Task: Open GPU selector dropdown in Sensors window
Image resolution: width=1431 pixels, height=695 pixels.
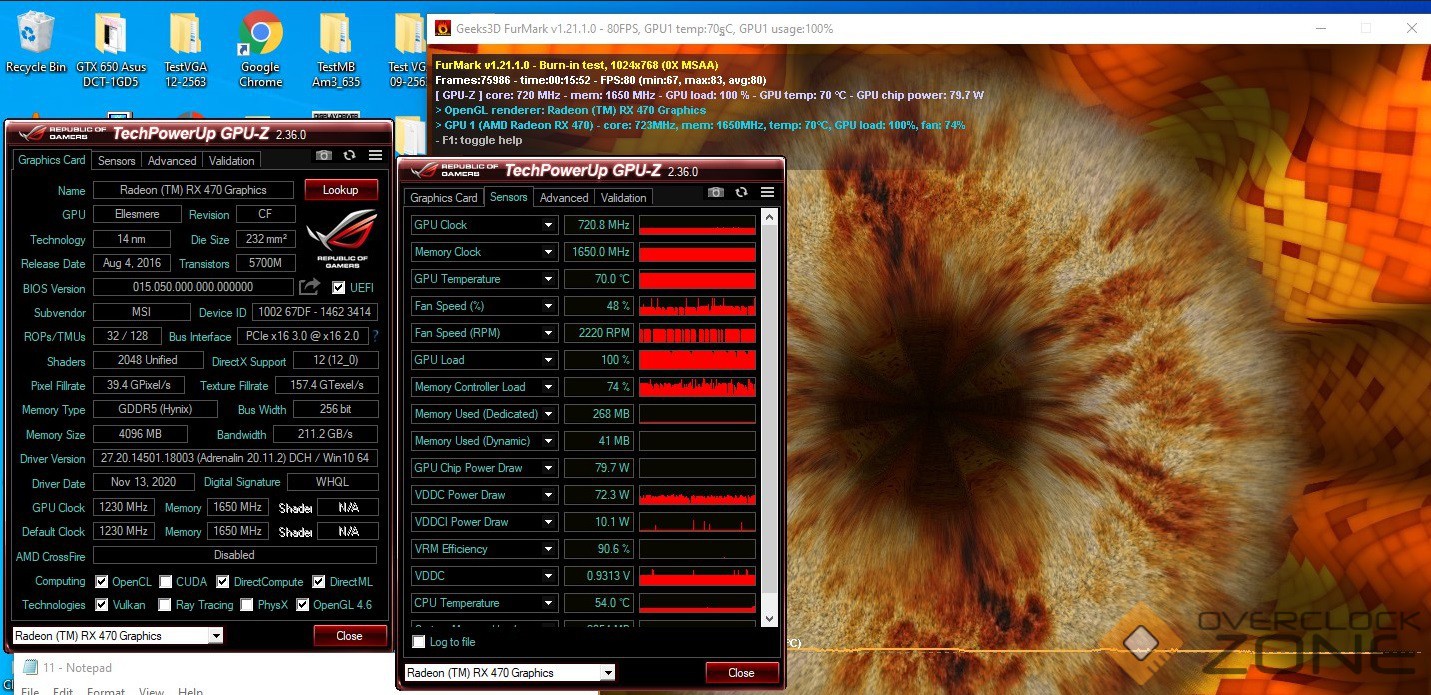Action: (x=608, y=673)
